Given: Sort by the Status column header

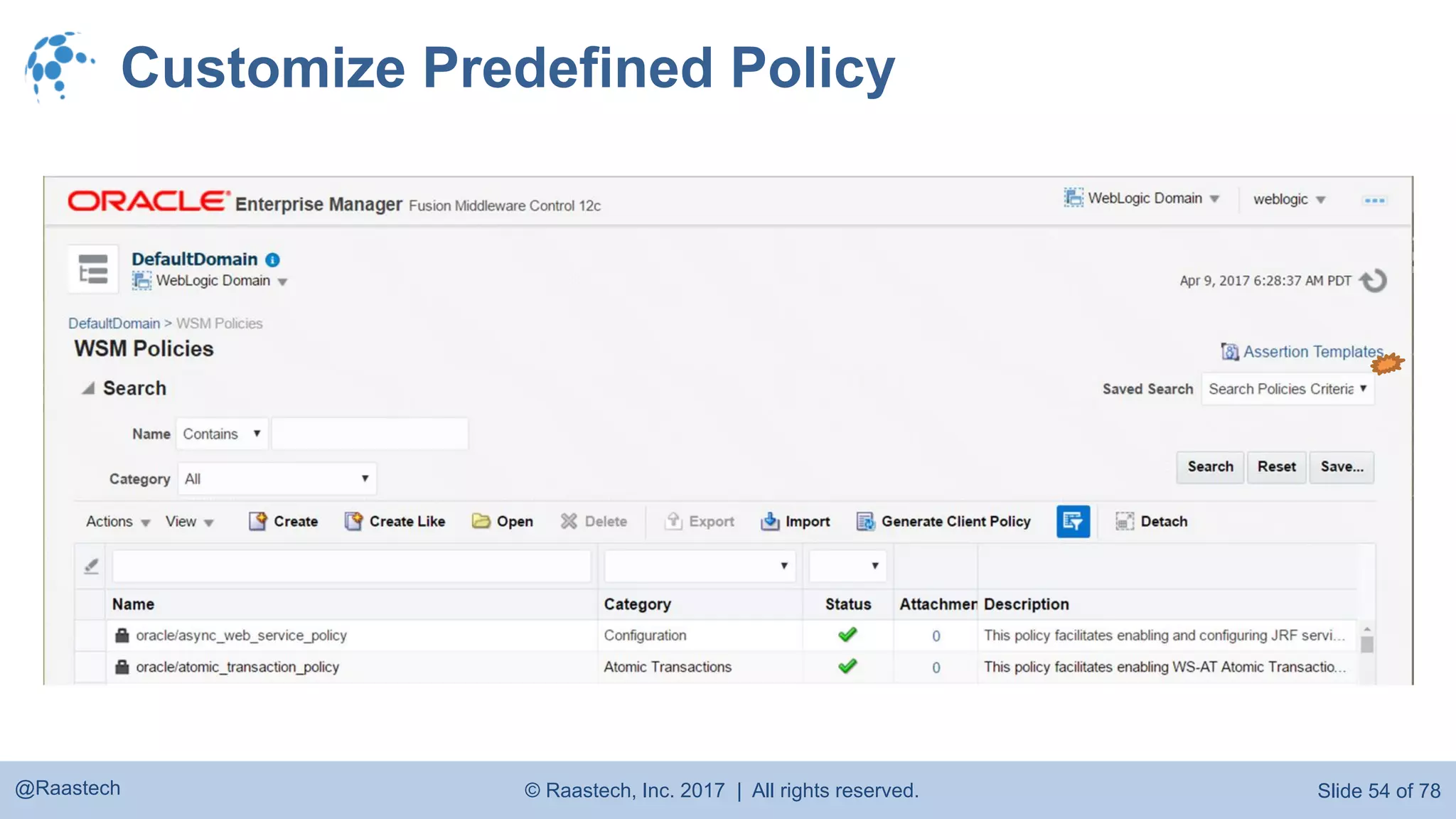Looking at the screenshot, I should pos(847,604).
